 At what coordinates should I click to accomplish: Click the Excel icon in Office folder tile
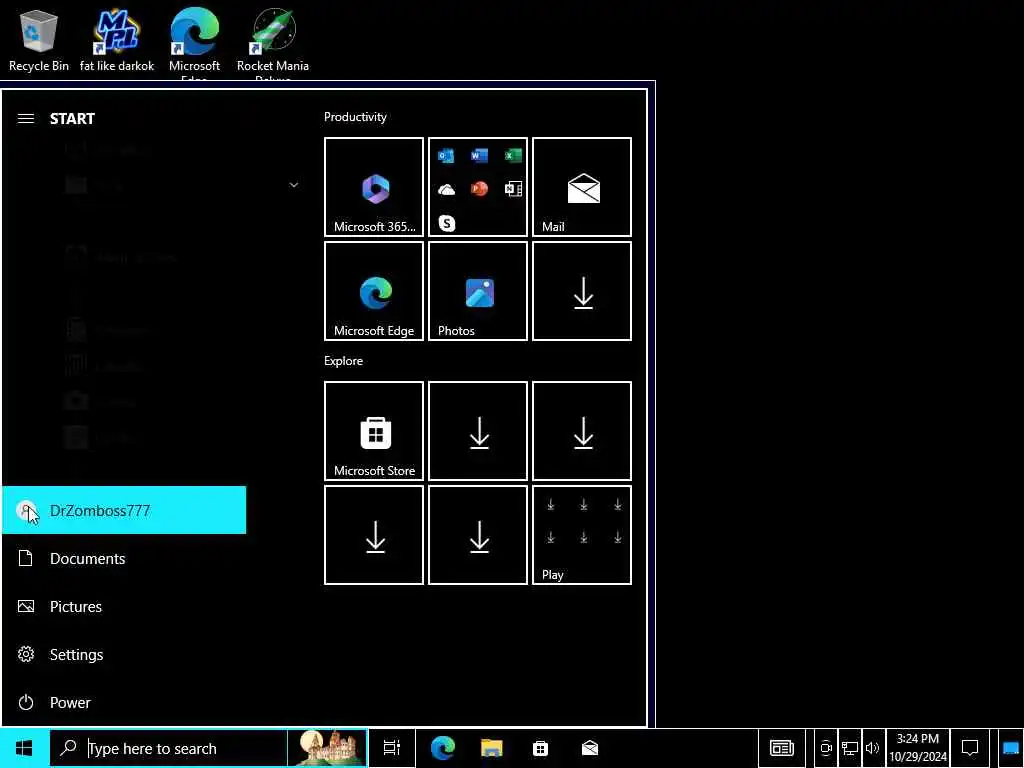513,155
